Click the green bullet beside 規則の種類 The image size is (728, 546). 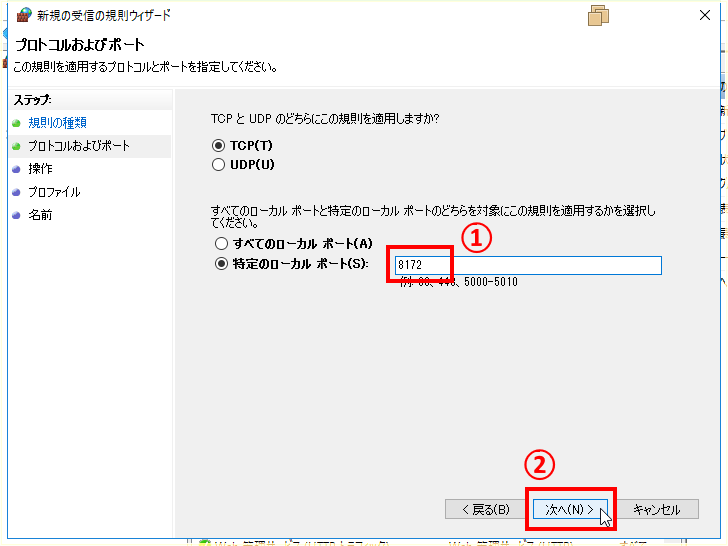16,123
